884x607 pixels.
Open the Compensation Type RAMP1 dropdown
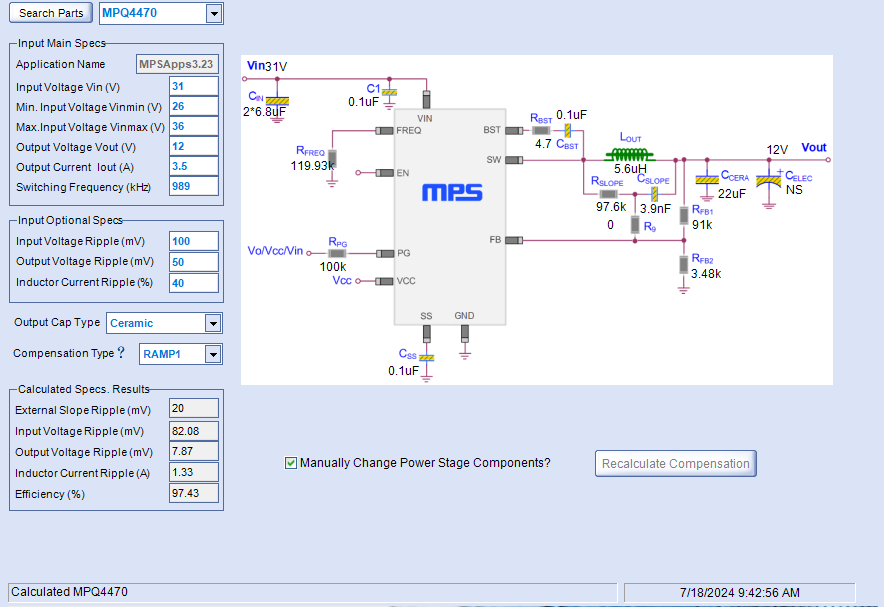point(213,355)
